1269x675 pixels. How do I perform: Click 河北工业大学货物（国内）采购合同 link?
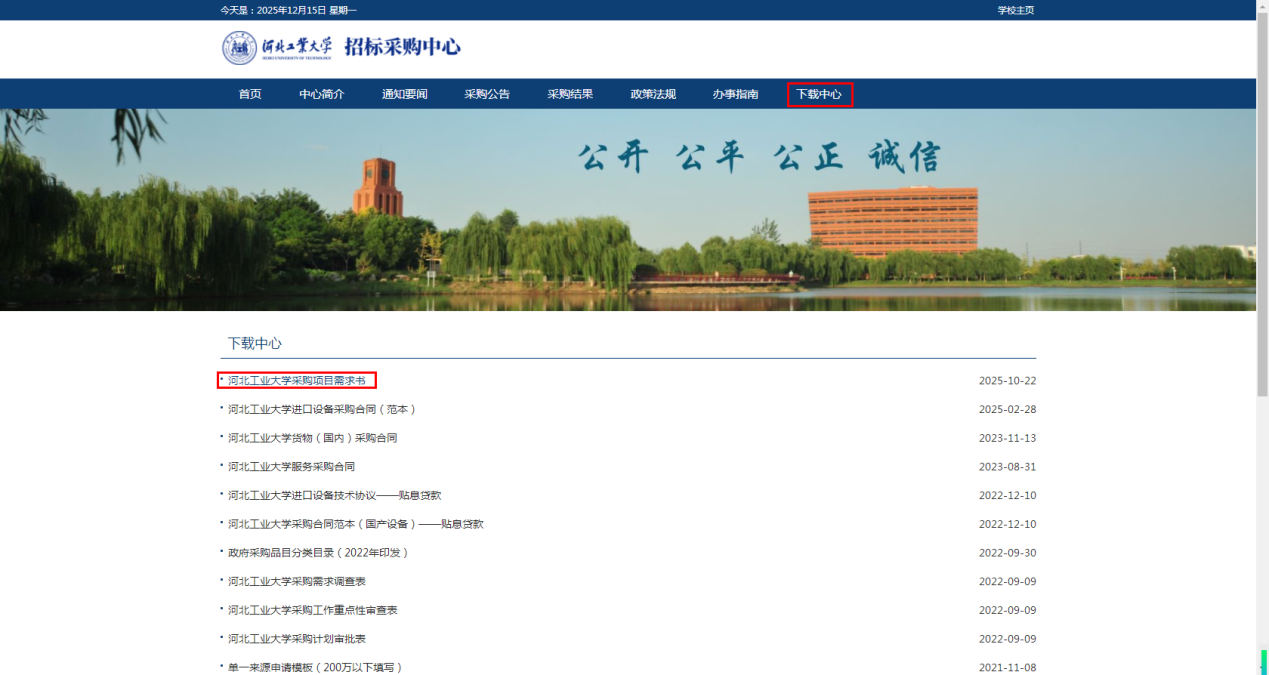pos(312,438)
